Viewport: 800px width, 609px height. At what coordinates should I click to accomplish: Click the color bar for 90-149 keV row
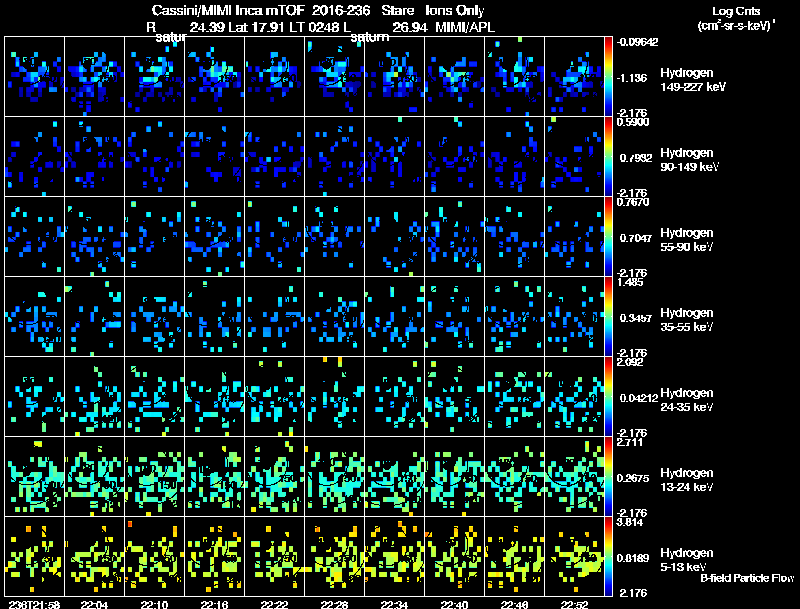point(608,157)
